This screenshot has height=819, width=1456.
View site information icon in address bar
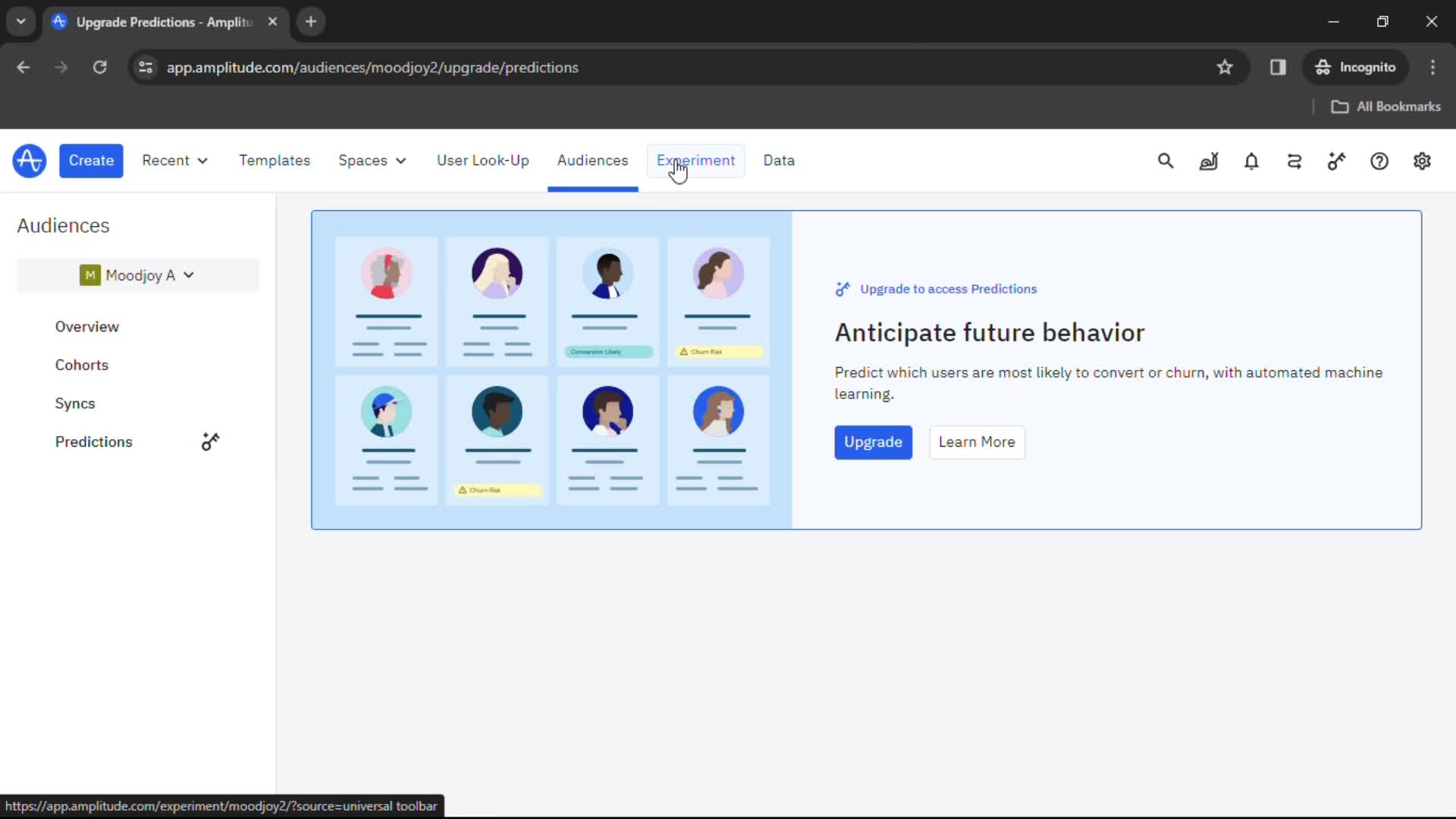click(146, 67)
